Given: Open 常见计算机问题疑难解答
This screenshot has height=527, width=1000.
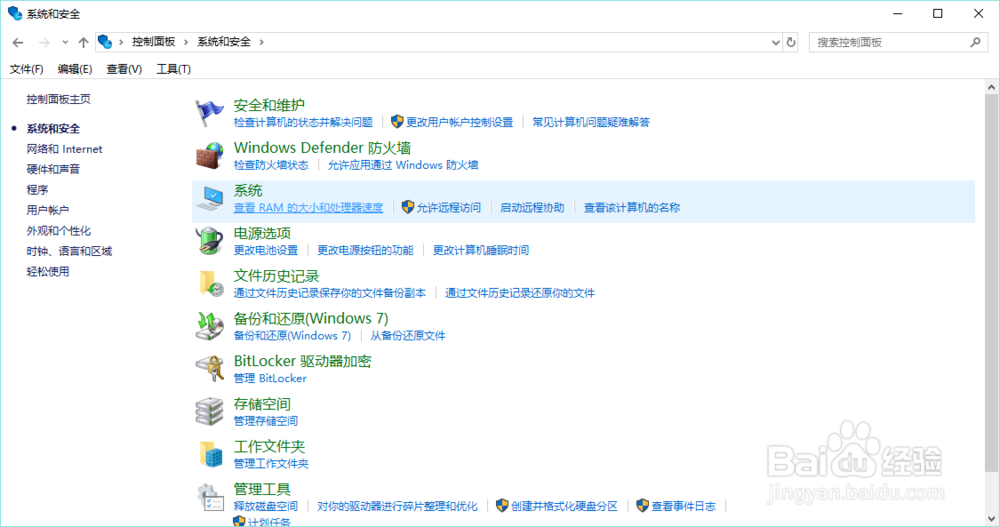Looking at the screenshot, I should pos(591,122).
